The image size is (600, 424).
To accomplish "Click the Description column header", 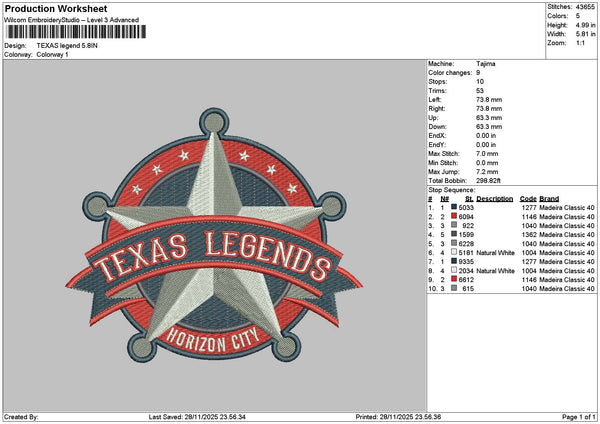I will point(494,199).
